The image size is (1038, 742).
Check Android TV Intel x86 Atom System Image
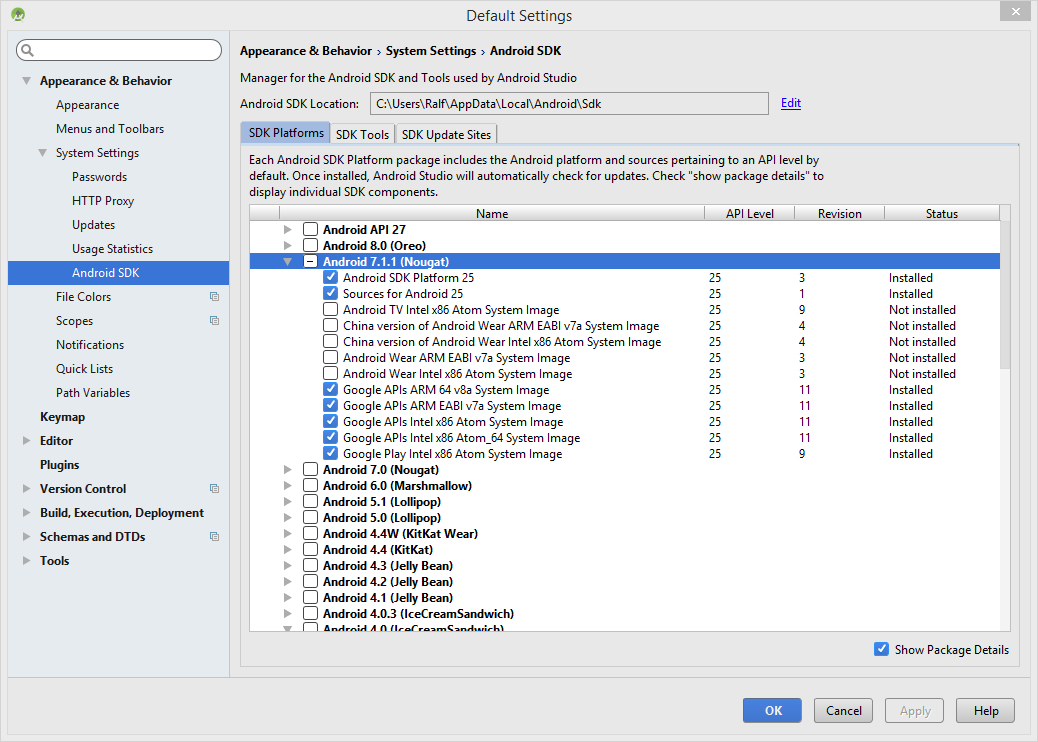[x=330, y=309]
